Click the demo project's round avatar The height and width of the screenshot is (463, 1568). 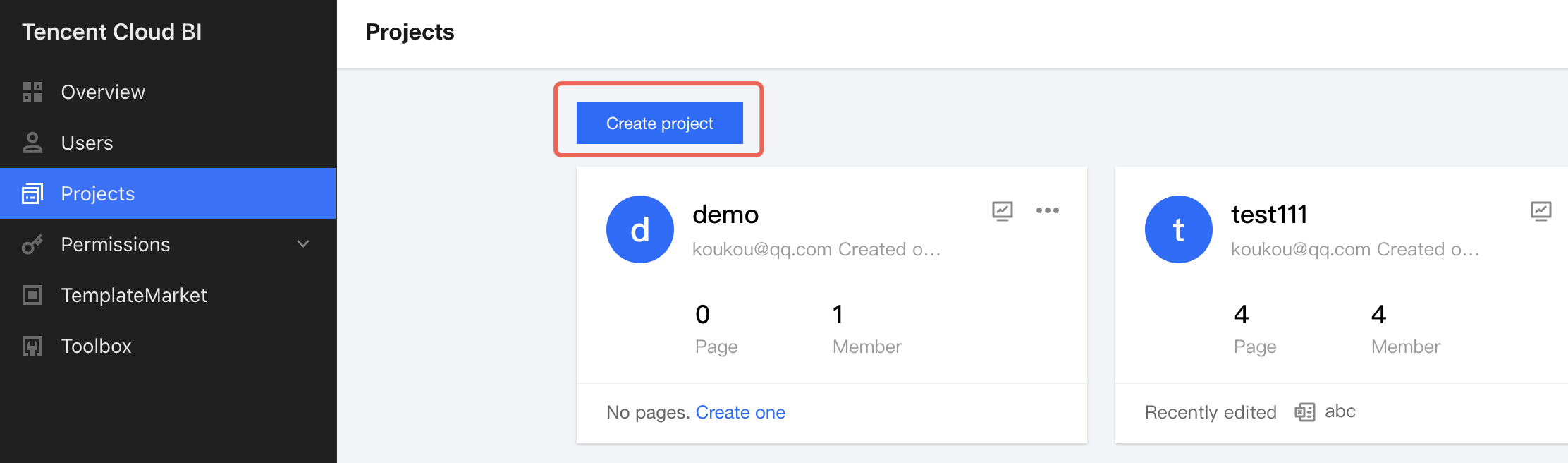[x=639, y=229]
